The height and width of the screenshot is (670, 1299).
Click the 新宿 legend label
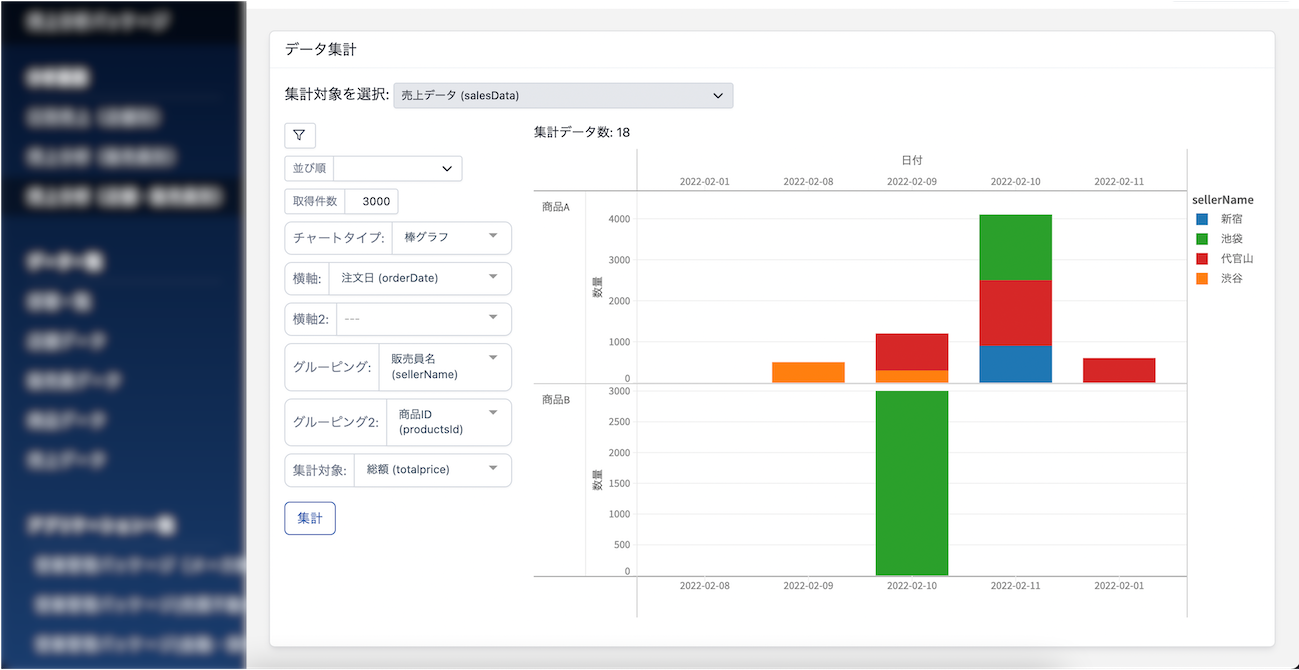point(1232,219)
